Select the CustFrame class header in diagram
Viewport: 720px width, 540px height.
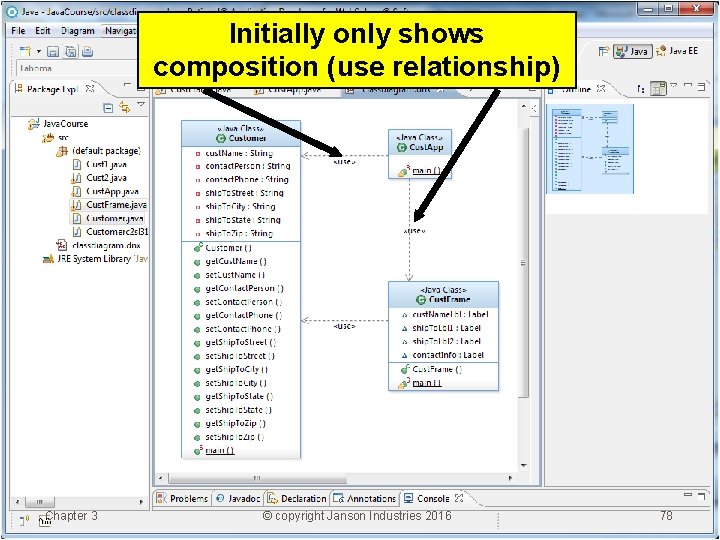pyautogui.click(x=444, y=295)
